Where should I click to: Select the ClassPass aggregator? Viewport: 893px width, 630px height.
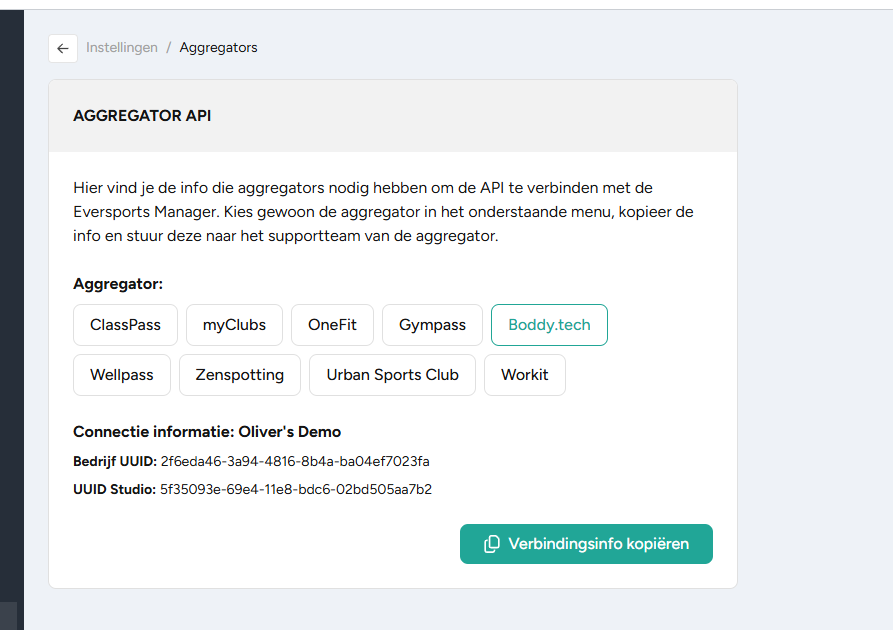(125, 325)
